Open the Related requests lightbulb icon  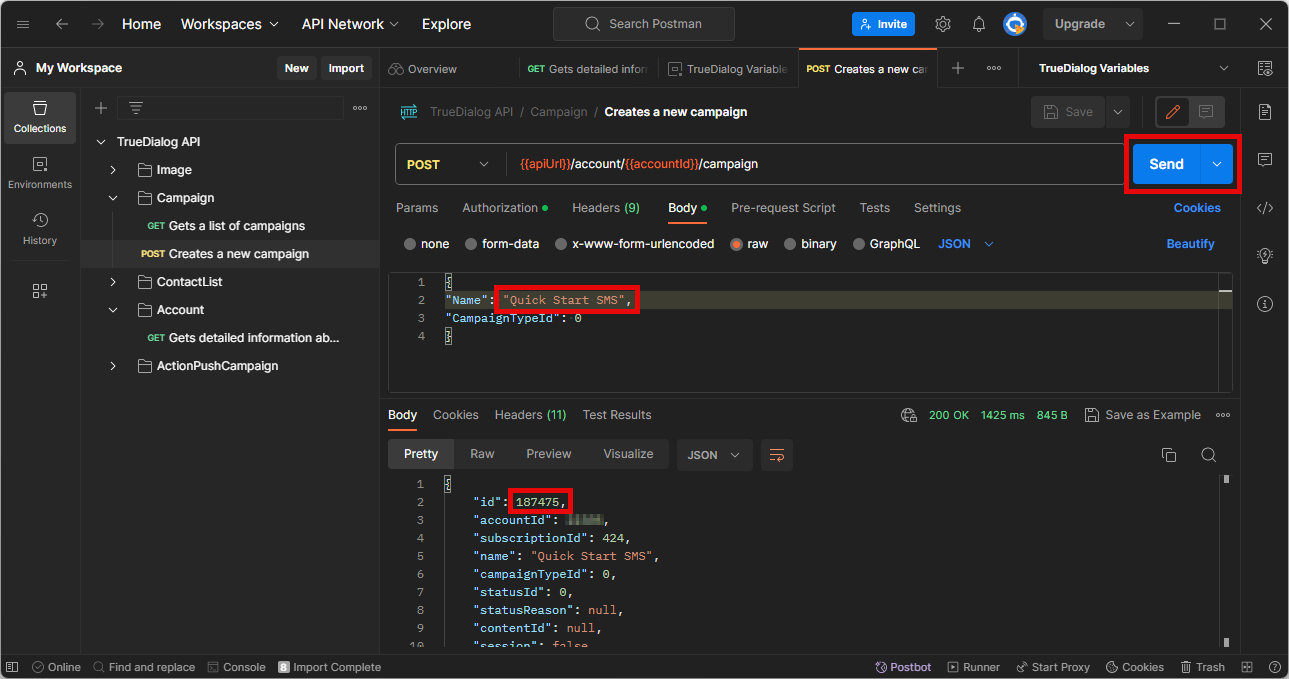pos(1265,256)
